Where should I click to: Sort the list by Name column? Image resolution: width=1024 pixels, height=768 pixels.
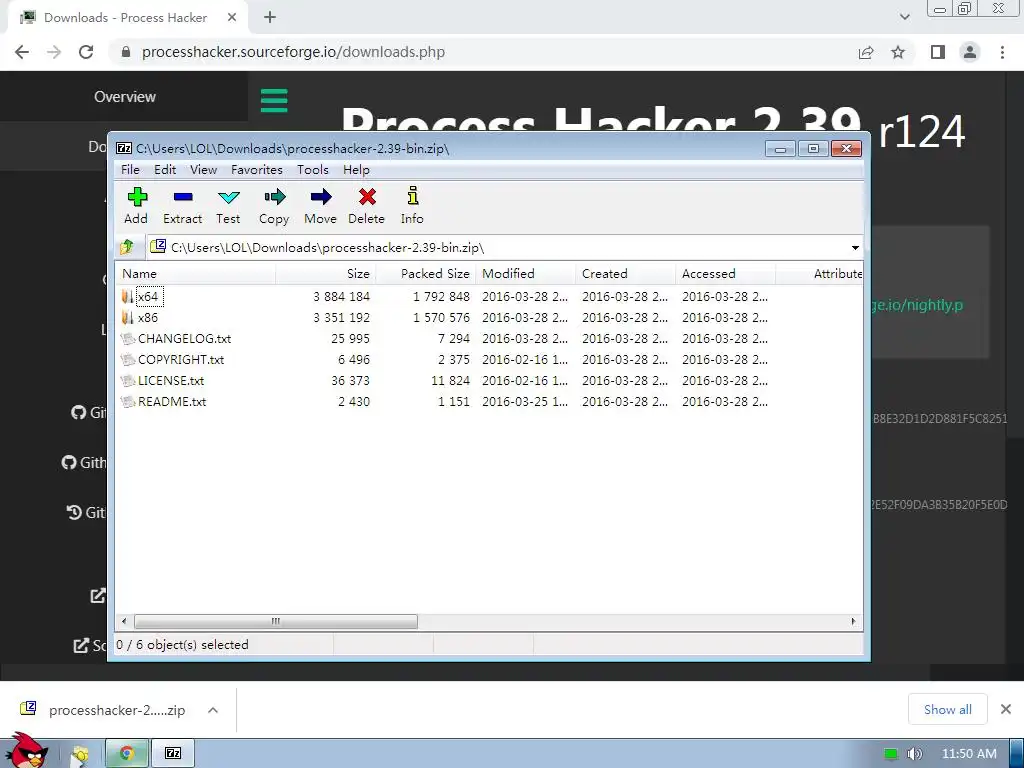196,274
